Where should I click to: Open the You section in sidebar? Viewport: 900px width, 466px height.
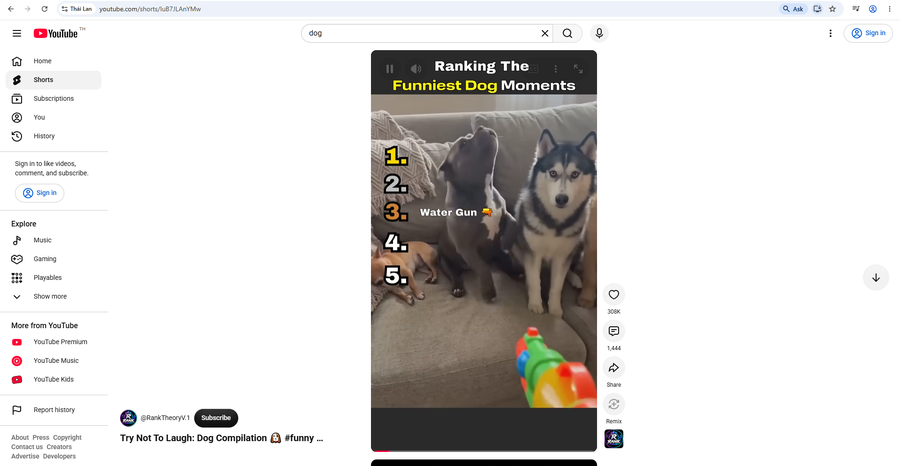[x=53, y=117]
